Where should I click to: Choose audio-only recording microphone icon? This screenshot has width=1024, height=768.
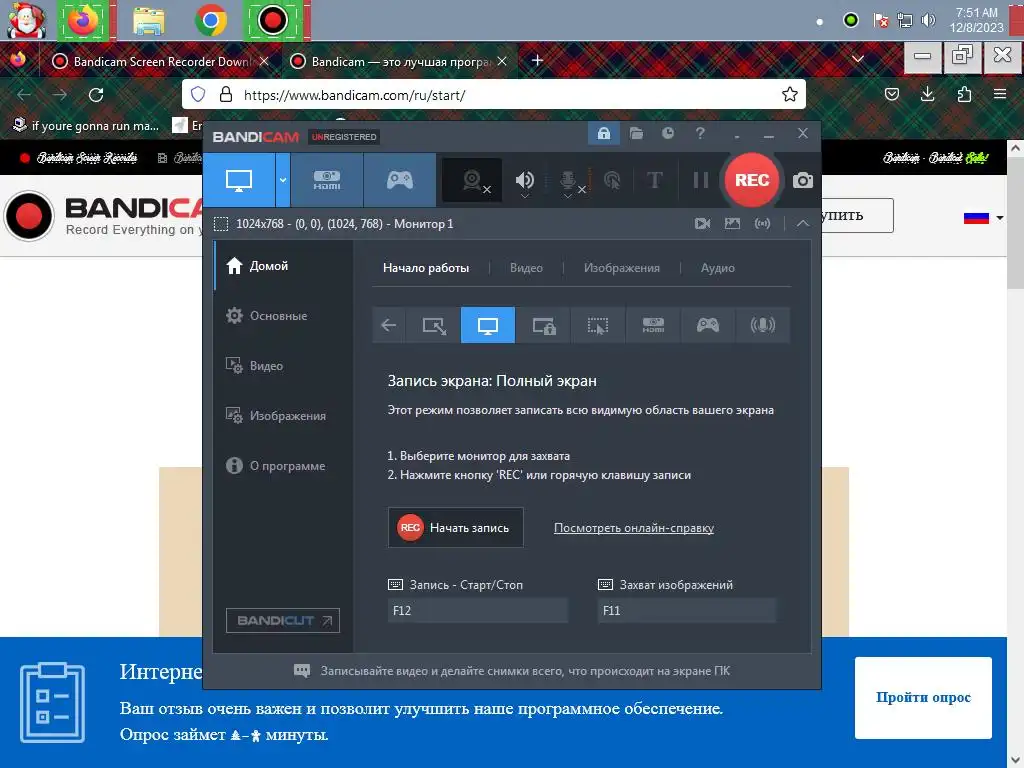[x=762, y=325]
